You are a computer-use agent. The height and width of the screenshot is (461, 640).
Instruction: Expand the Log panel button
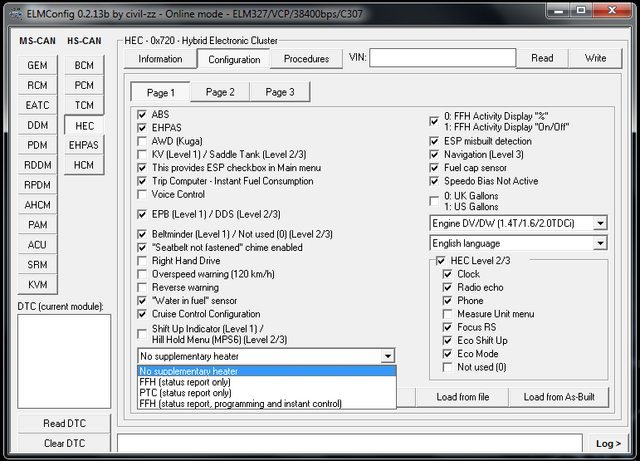tap(608, 444)
